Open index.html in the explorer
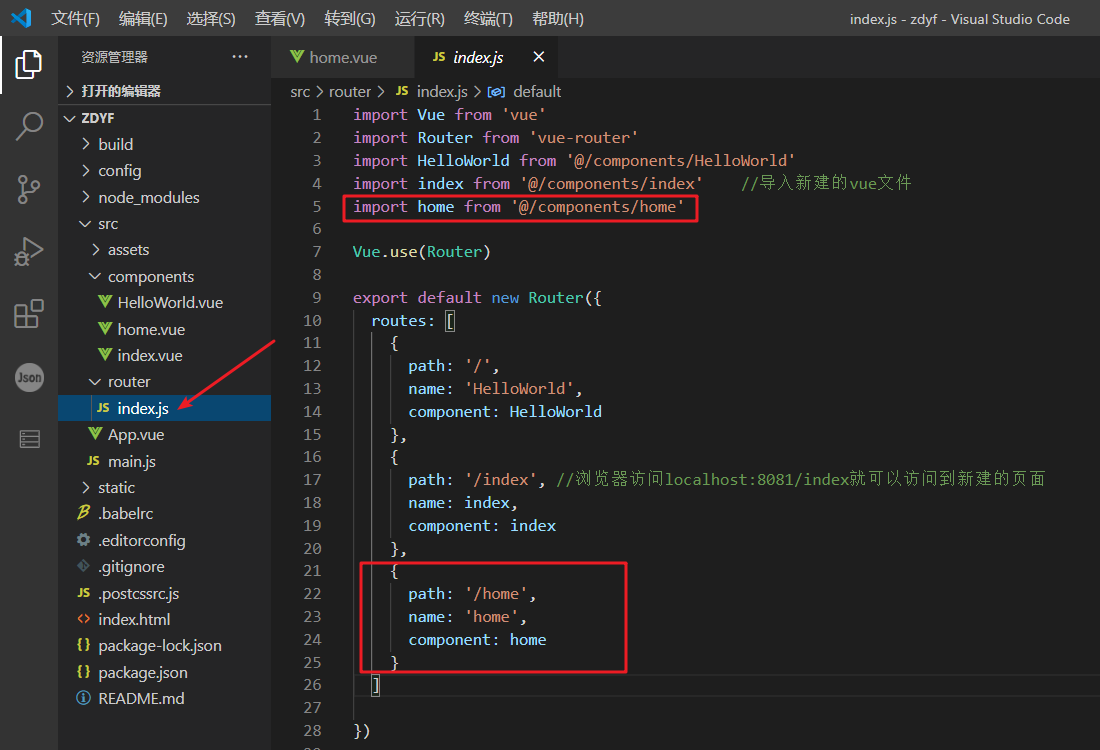 coord(165,620)
